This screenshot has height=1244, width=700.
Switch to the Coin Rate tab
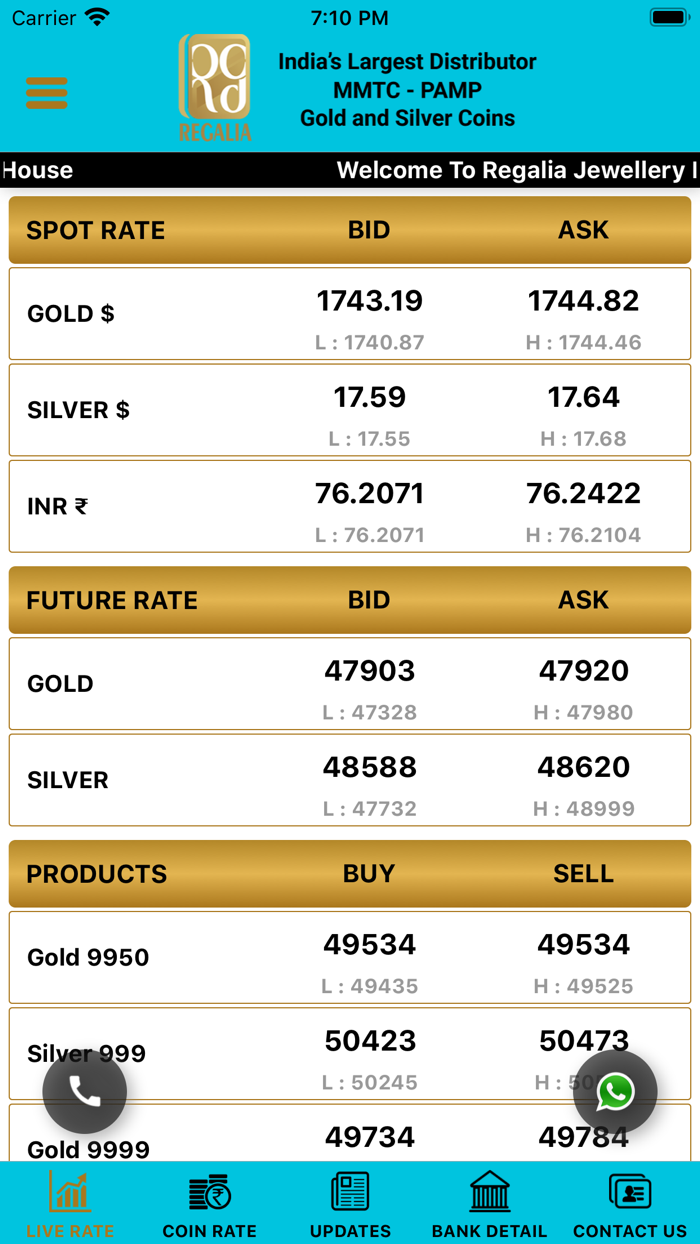[209, 1205]
